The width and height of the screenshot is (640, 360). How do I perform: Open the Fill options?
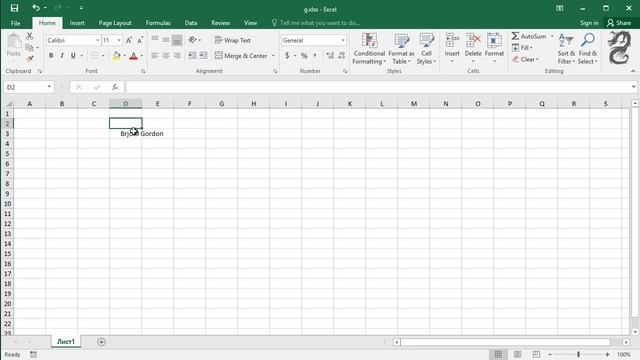tap(522, 48)
